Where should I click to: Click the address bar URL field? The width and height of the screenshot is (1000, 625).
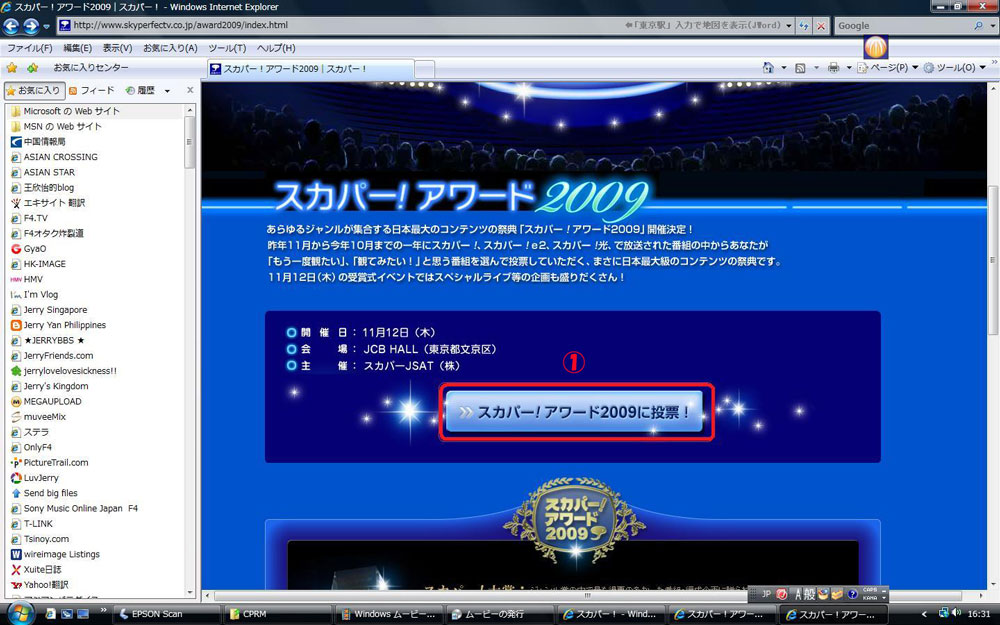coord(344,26)
